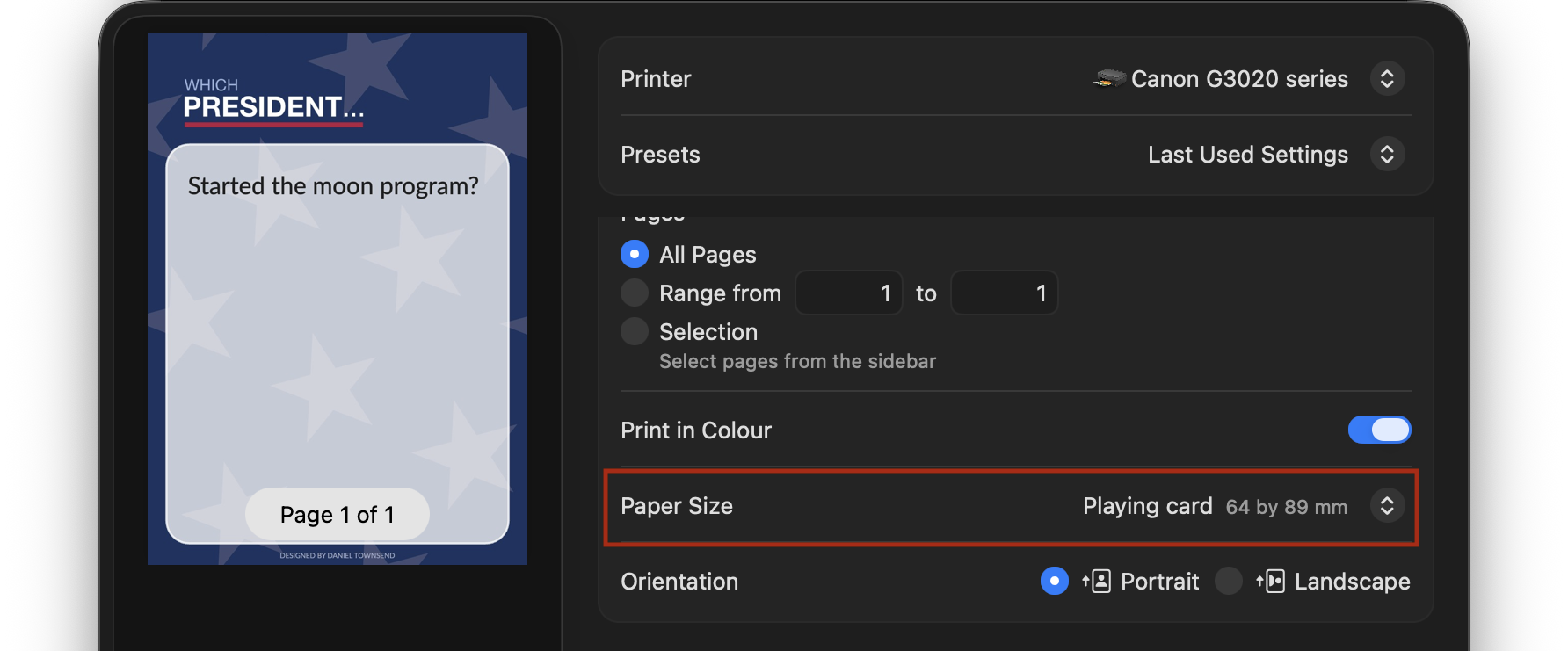Click the 'Paper Size' label
The width and height of the screenshot is (1568, 651).
(x=677, y=506)
